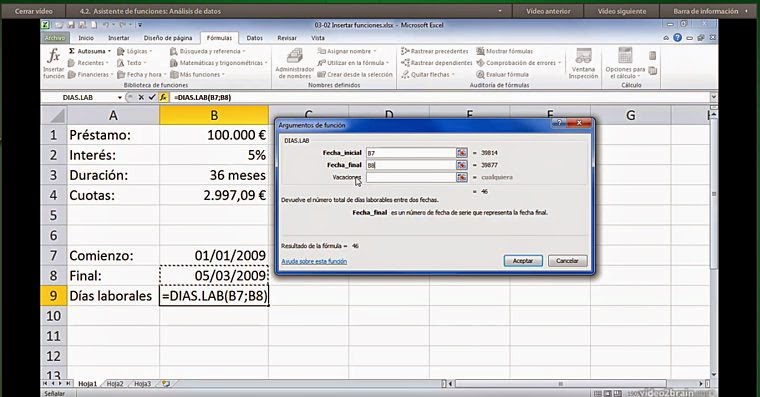Open Ventana Inspección
Viewport: 760px width, 397px height.
583,63
